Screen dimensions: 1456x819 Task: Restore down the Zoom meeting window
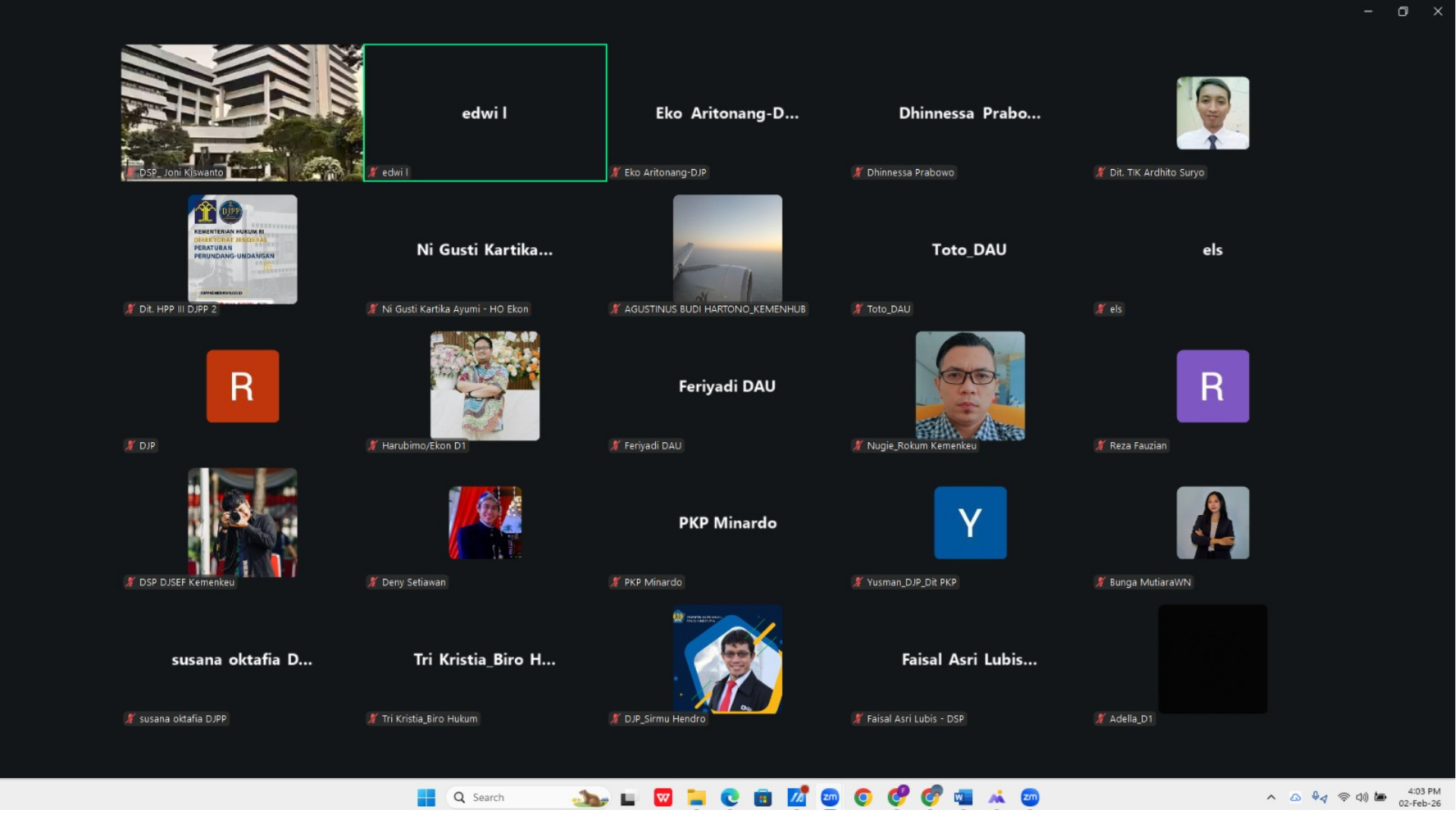point(1403,11)
